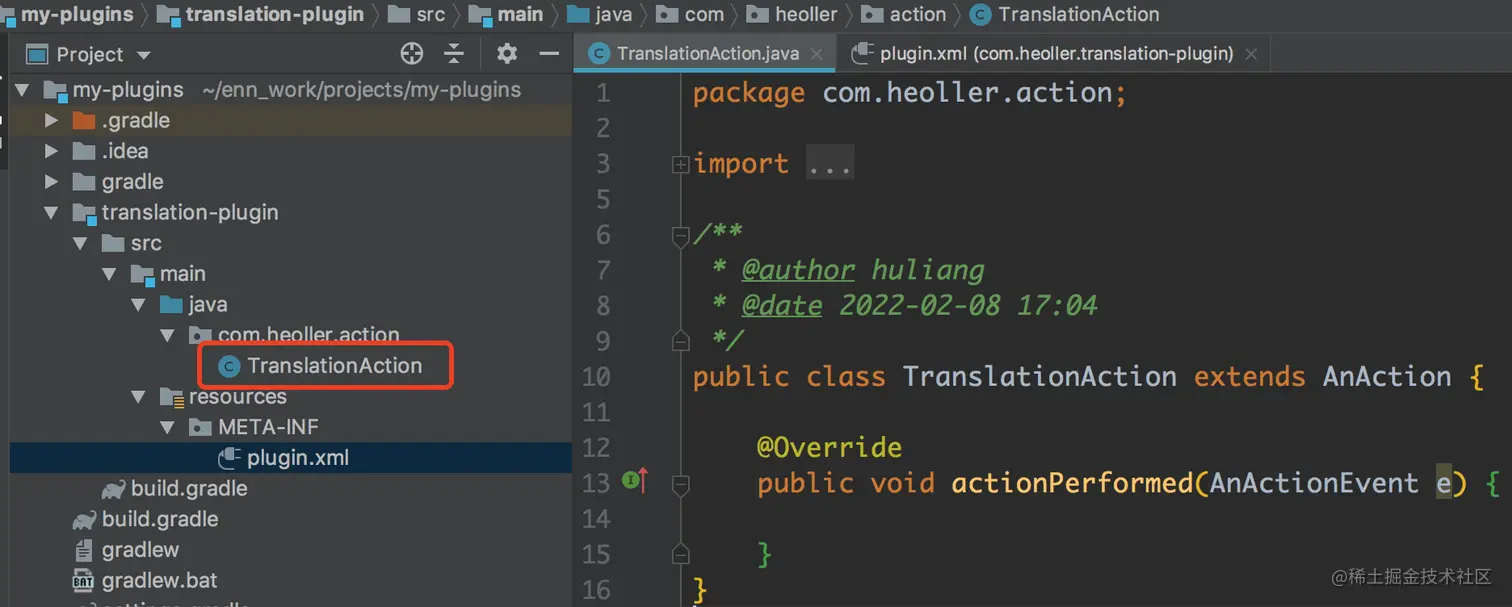The image size is (1512, 607).
Task: Expand the folded import statements
Action: (680, 164)
